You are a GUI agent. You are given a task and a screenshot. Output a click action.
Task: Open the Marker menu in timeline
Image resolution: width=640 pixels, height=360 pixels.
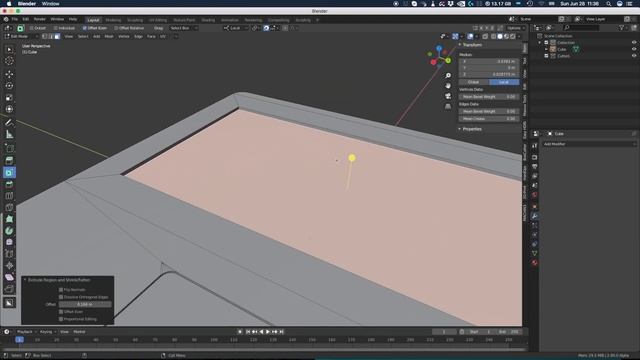(x=79, y=332)
